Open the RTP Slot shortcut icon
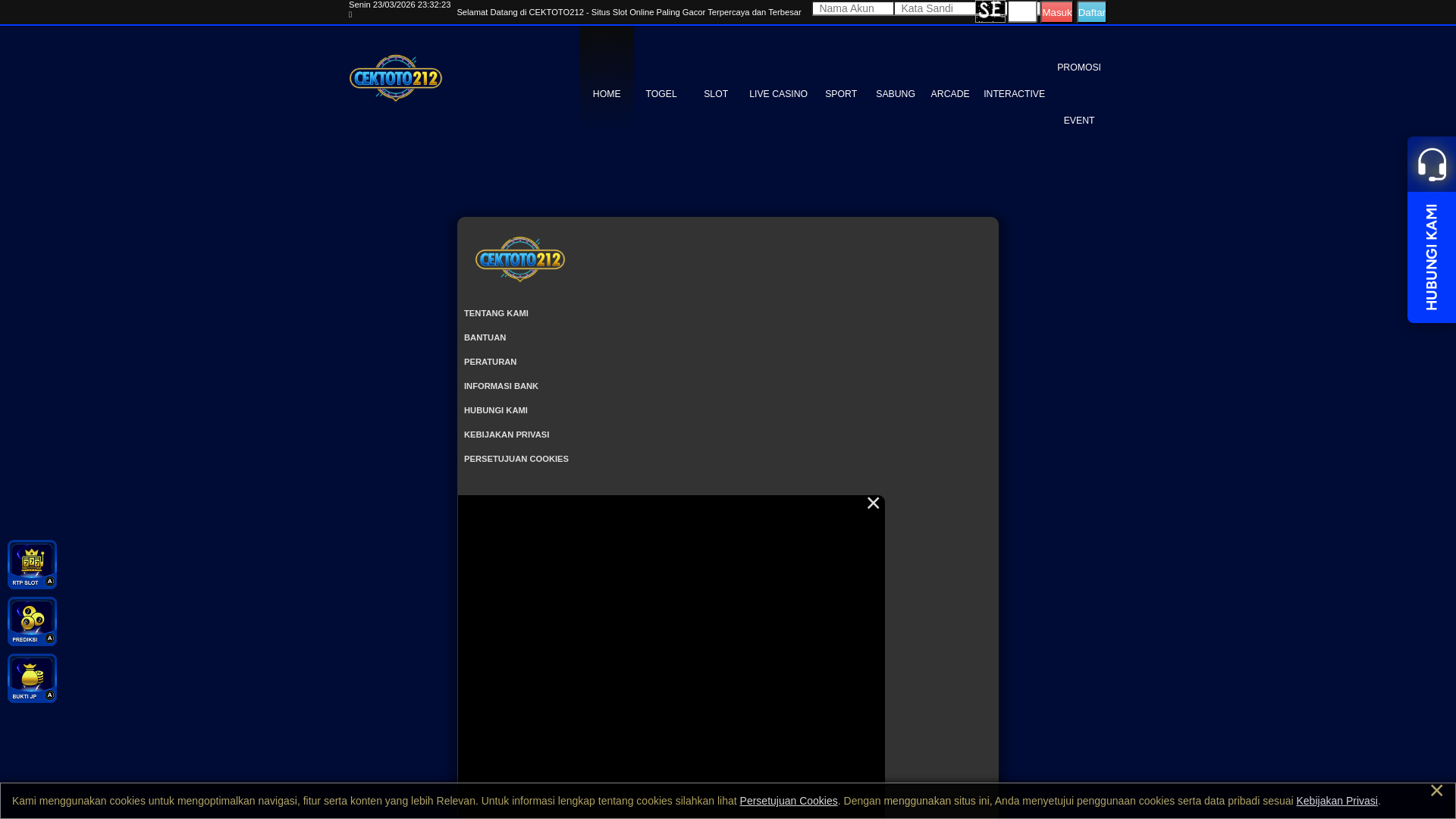 [x=32, y=565]
